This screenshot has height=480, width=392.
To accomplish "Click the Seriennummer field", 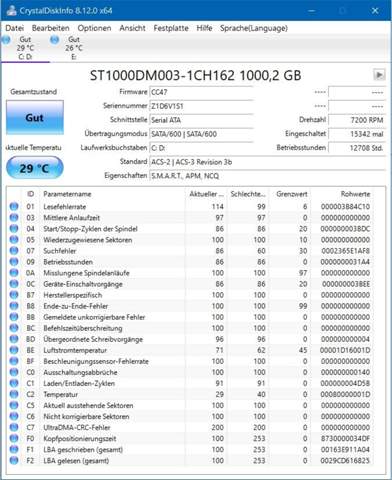I will point(201,106).
